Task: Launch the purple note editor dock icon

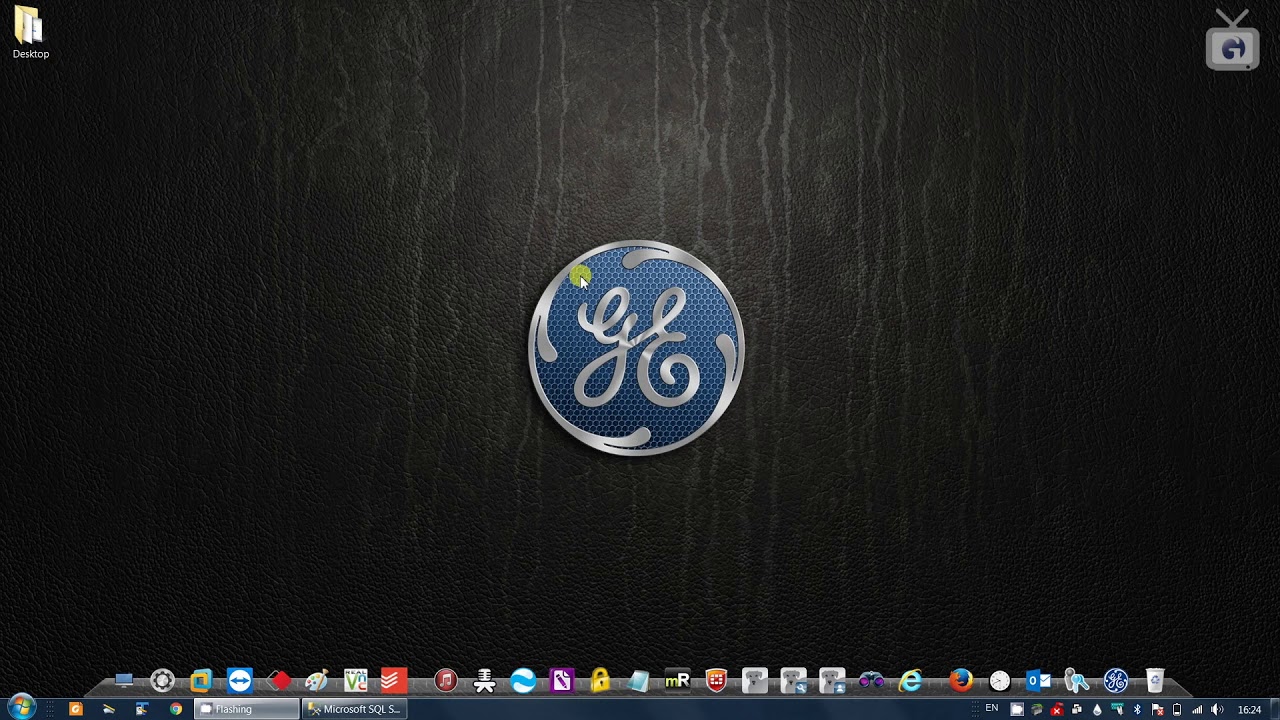Action: [x=561, y=681]
